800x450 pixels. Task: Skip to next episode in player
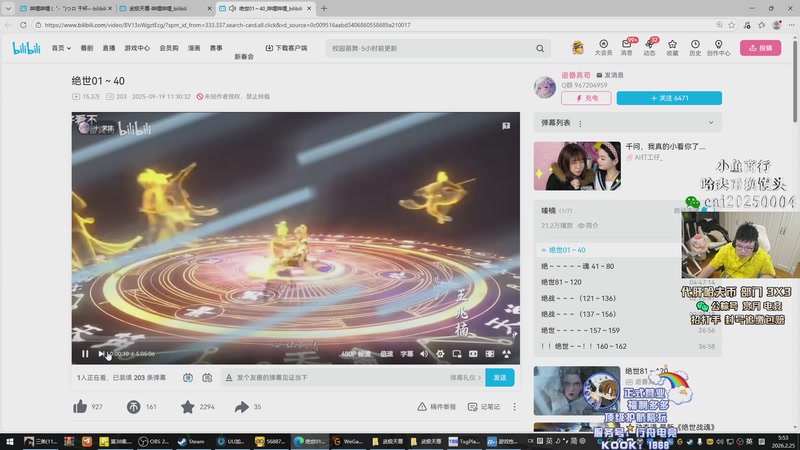coord(102,354)
